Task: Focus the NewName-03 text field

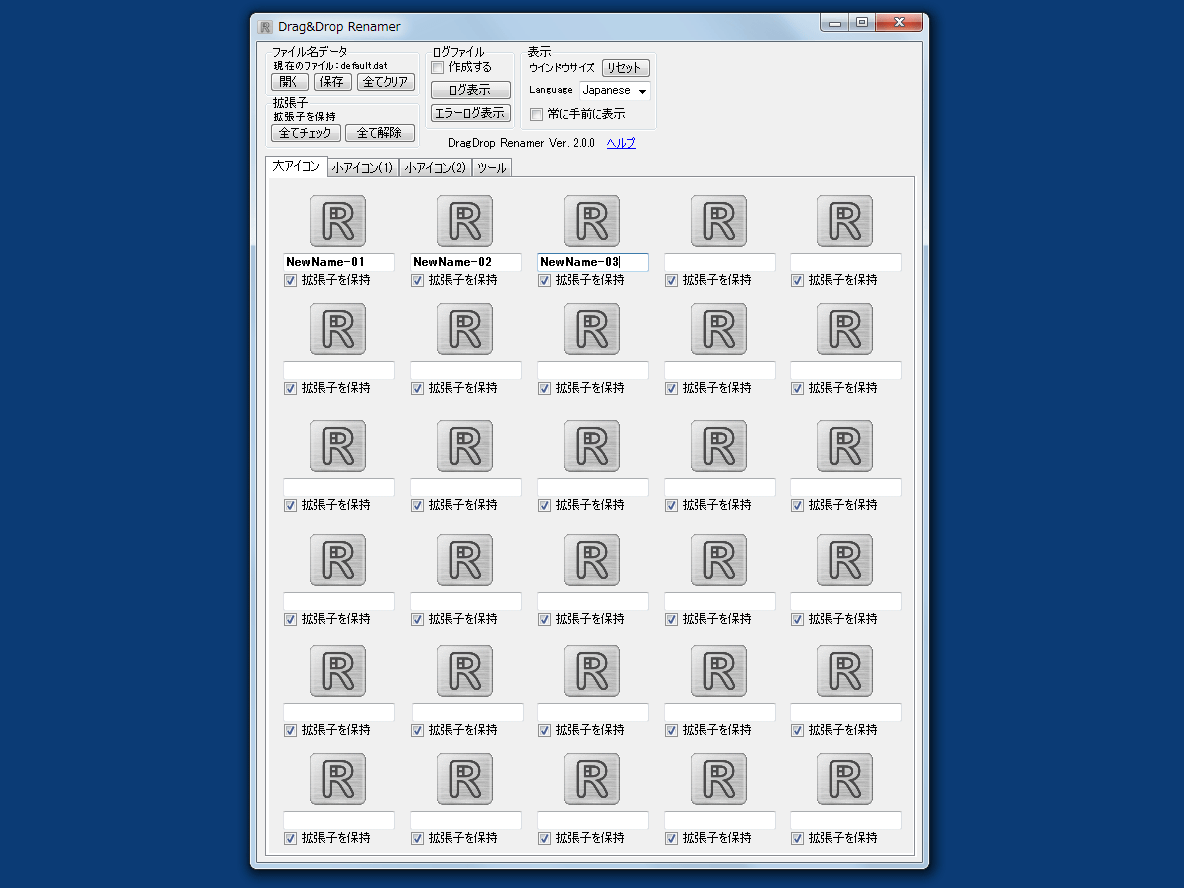Action: pos(592,262)
